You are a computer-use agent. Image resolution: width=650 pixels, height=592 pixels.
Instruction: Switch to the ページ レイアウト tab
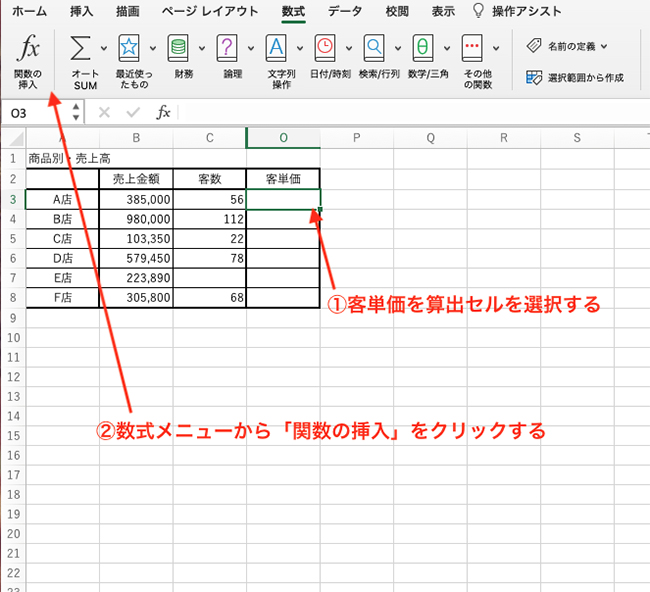point(210,11)
